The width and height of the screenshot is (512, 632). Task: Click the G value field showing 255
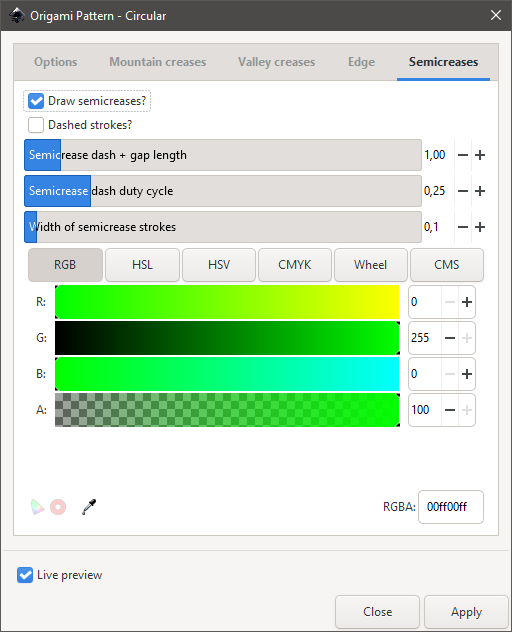pyautogui.click(x=425, y=338)
